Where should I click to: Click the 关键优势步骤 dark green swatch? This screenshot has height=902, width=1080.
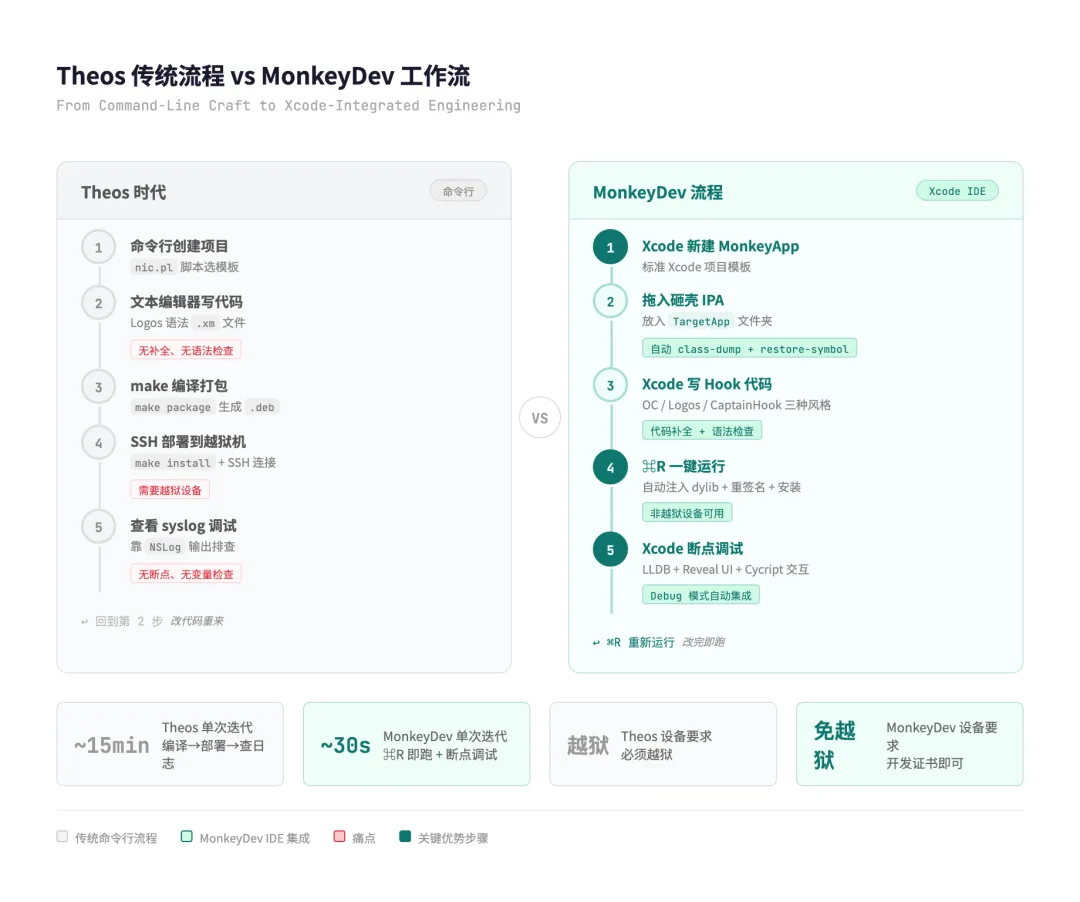click(x=405, y=837)
